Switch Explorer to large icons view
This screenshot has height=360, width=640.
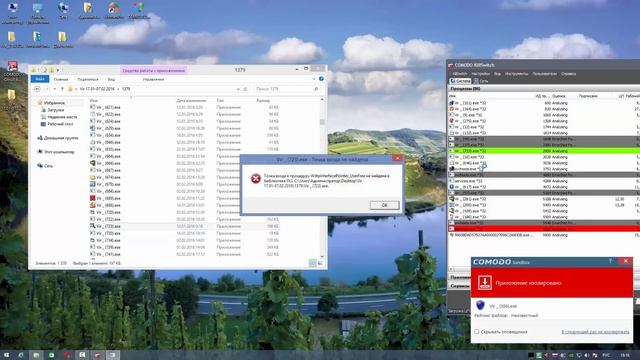click(320, 263)
